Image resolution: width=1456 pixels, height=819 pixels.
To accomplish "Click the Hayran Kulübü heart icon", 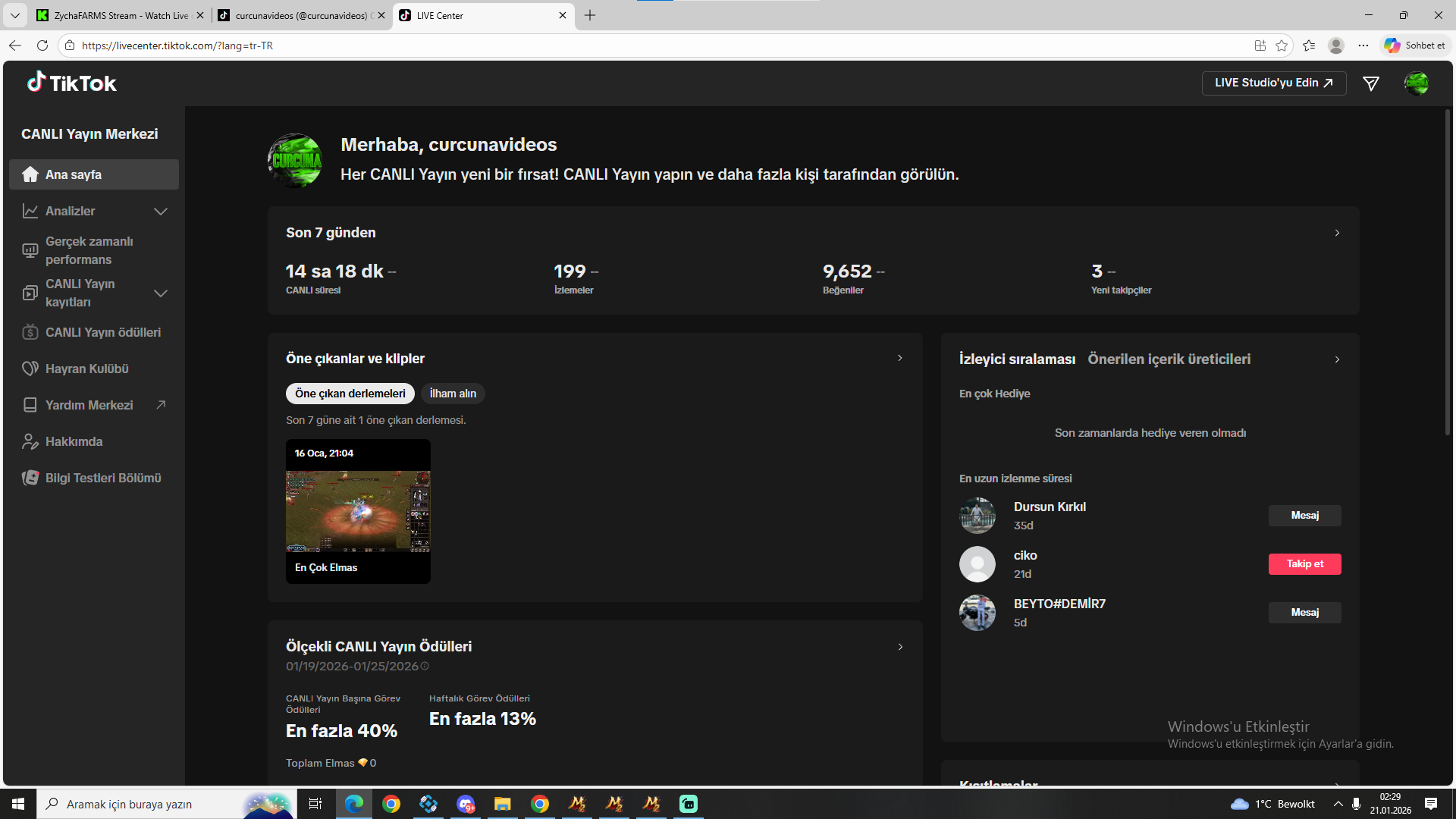I will [x=30, y=369].
